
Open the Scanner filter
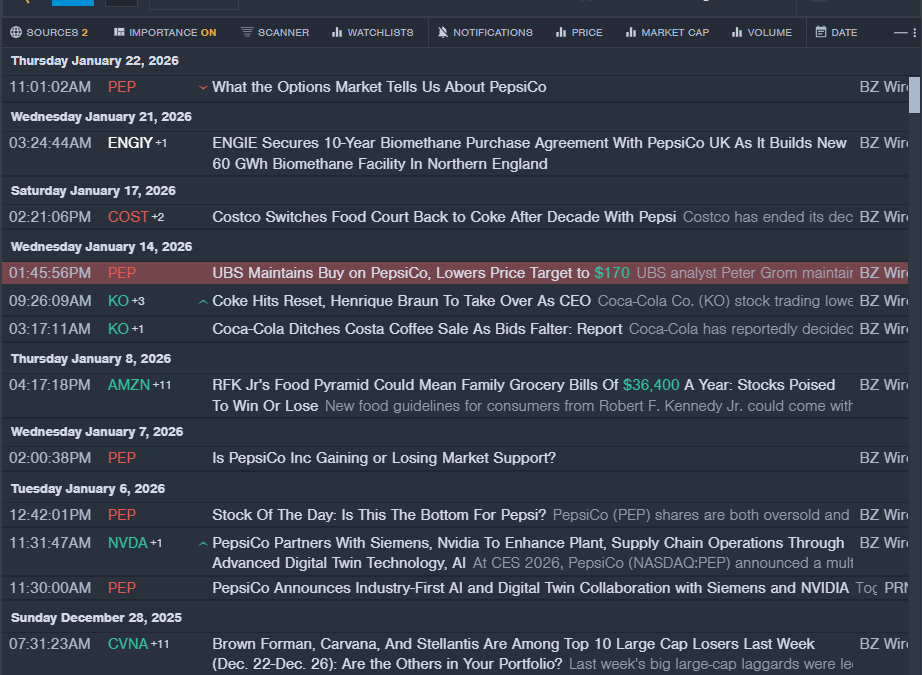point(275,32)
